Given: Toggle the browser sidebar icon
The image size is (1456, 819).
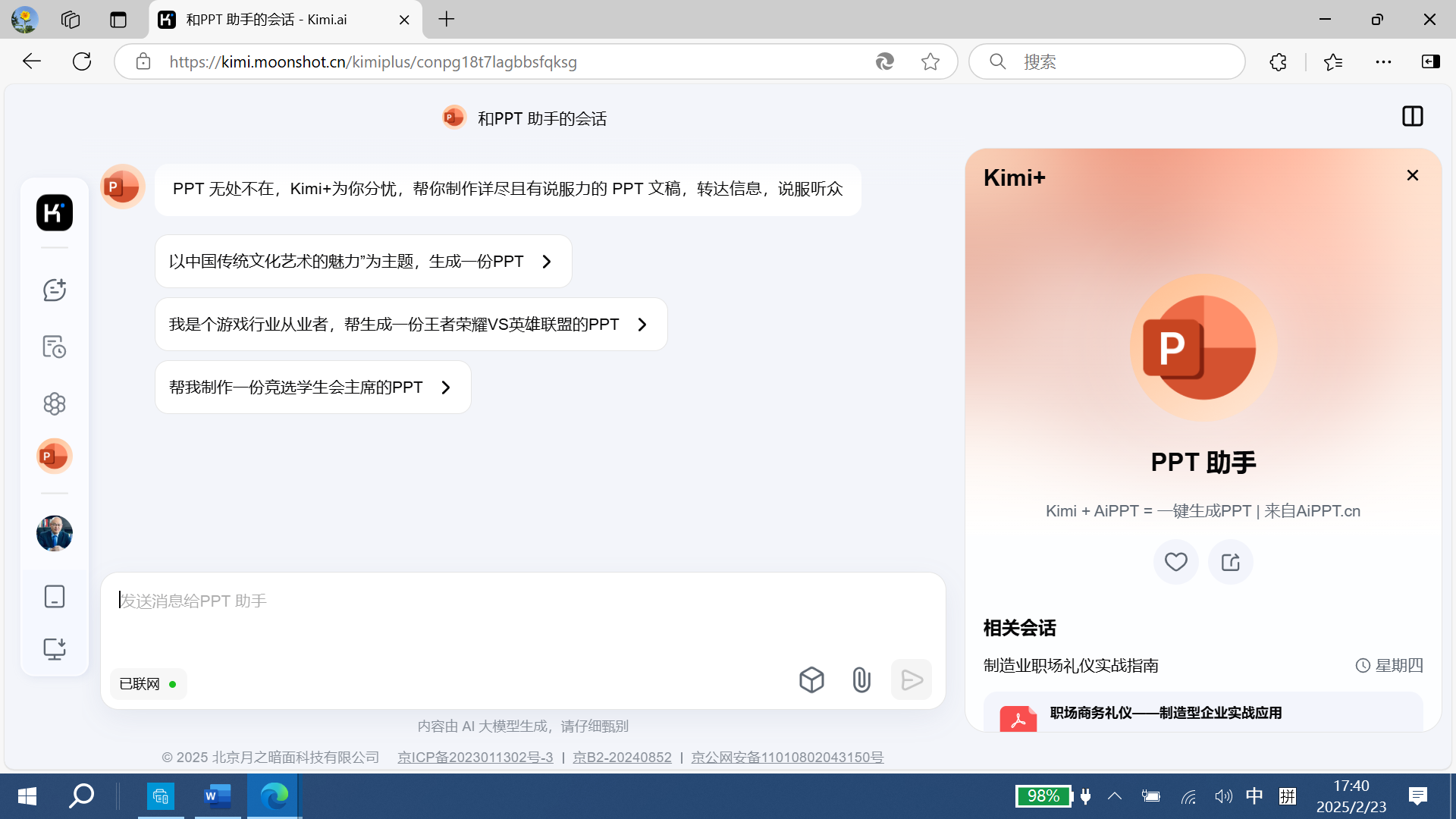Looking at the screenshot, I should tap(1430, 61).
